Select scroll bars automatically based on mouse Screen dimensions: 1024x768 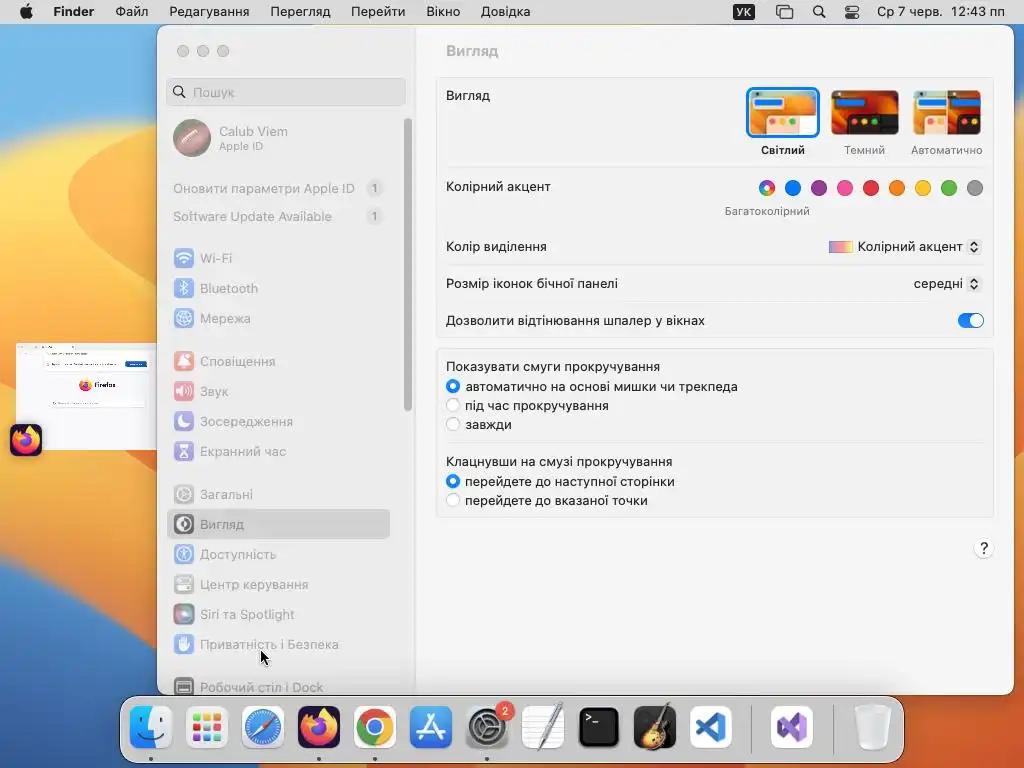tap(453, 387)
